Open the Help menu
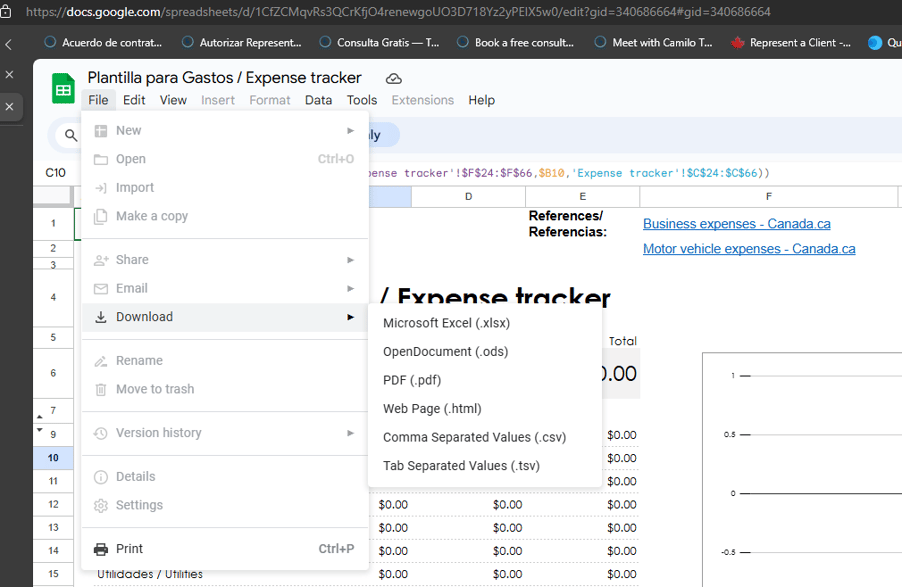 481,100
